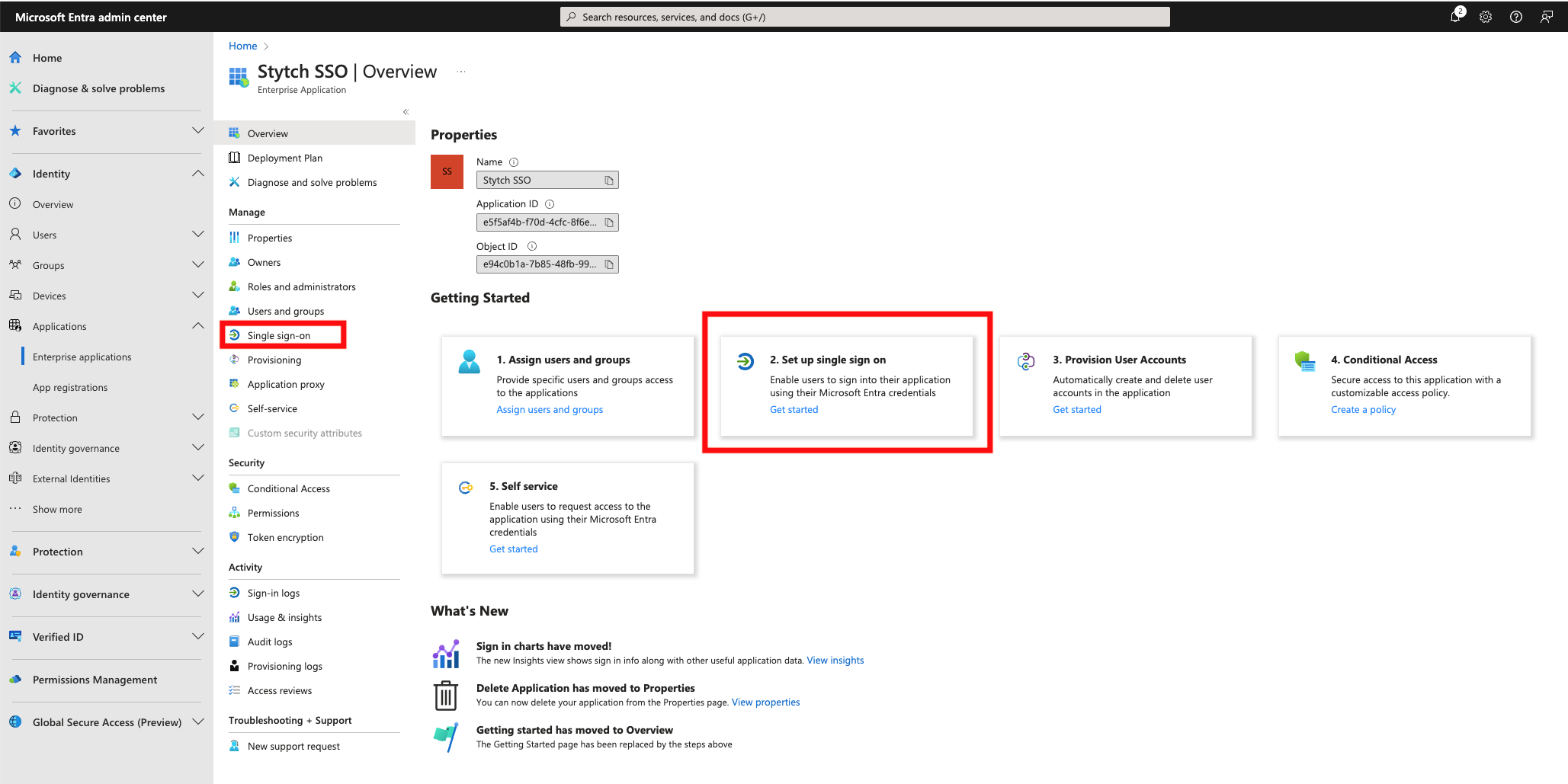Viewport: 1568px width, 784px height.
Task: Collapse the resource menu with double-chevron
Action: pyautogui.click(x=406, y=112)
